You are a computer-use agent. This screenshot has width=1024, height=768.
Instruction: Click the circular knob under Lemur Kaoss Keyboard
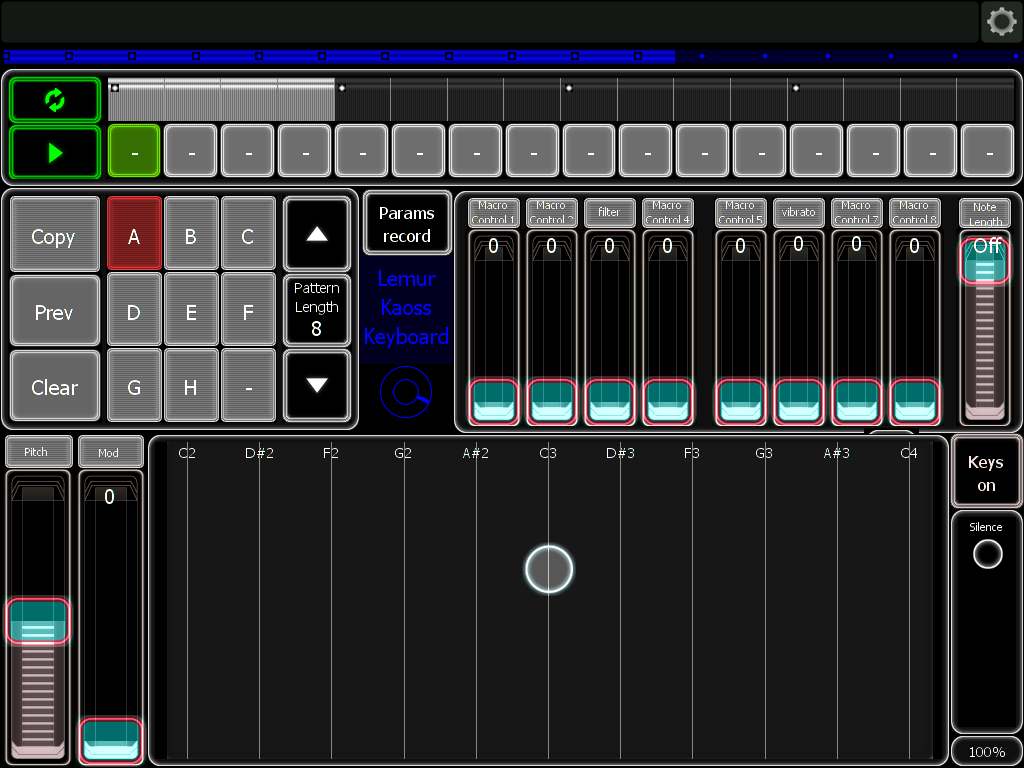406,393
